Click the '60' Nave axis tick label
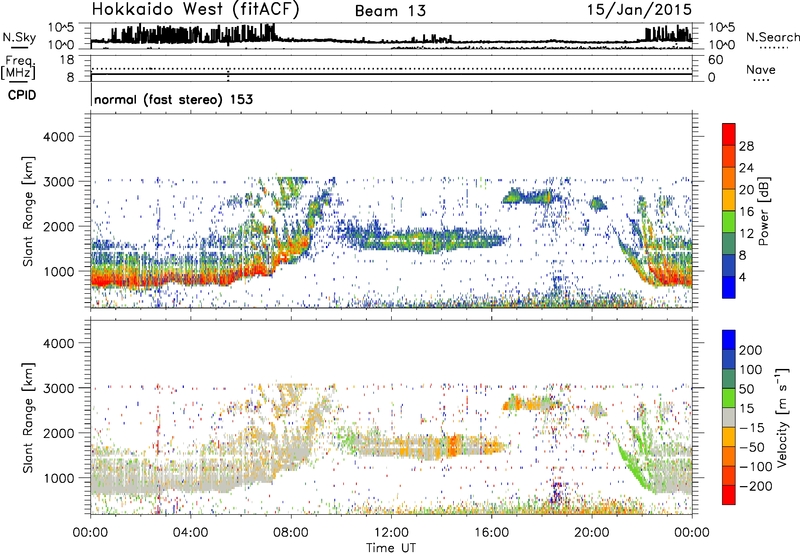This screenshot has height=554, width=800. click(715, 60)
